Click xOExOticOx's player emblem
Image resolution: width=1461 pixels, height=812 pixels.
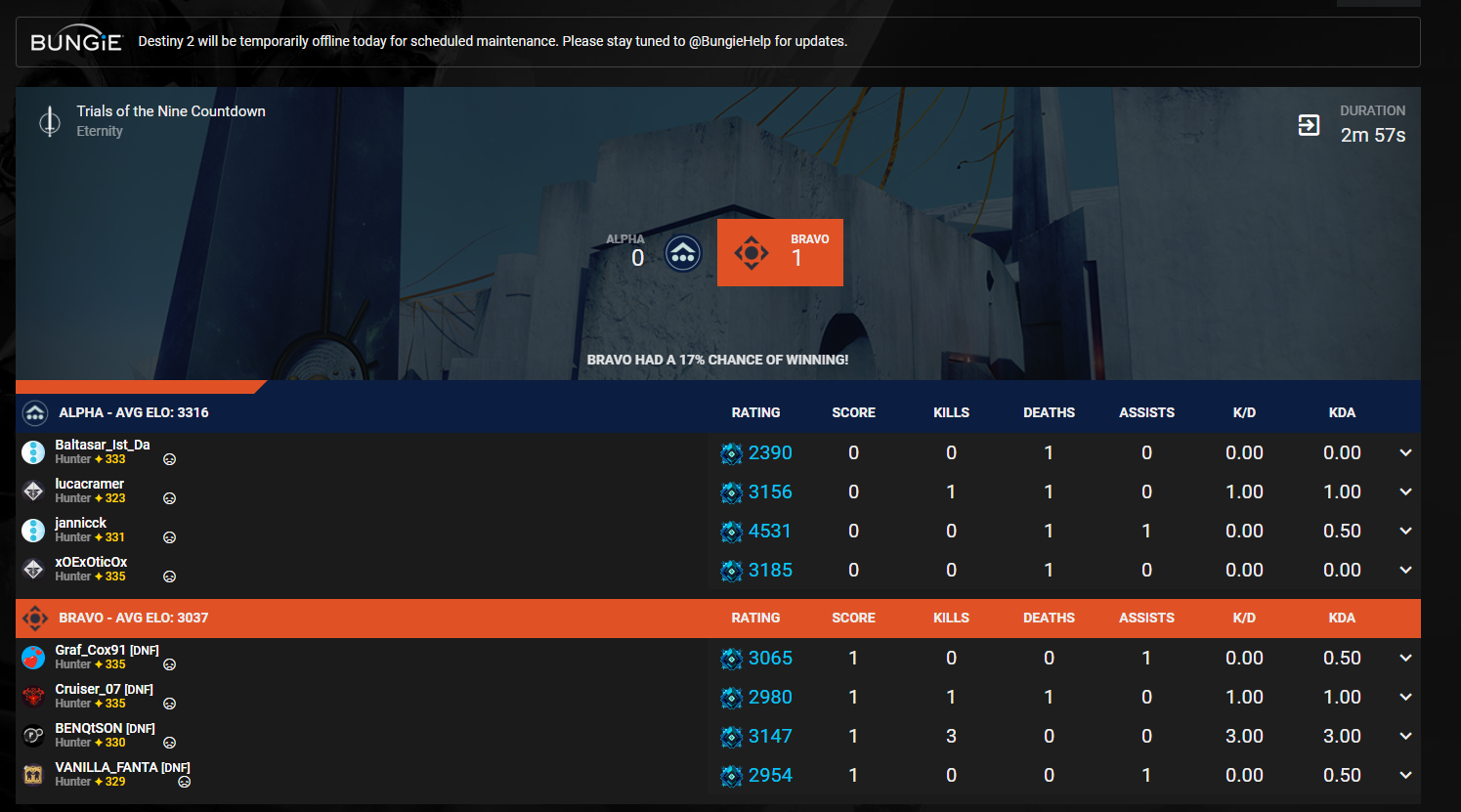(33, 570)
